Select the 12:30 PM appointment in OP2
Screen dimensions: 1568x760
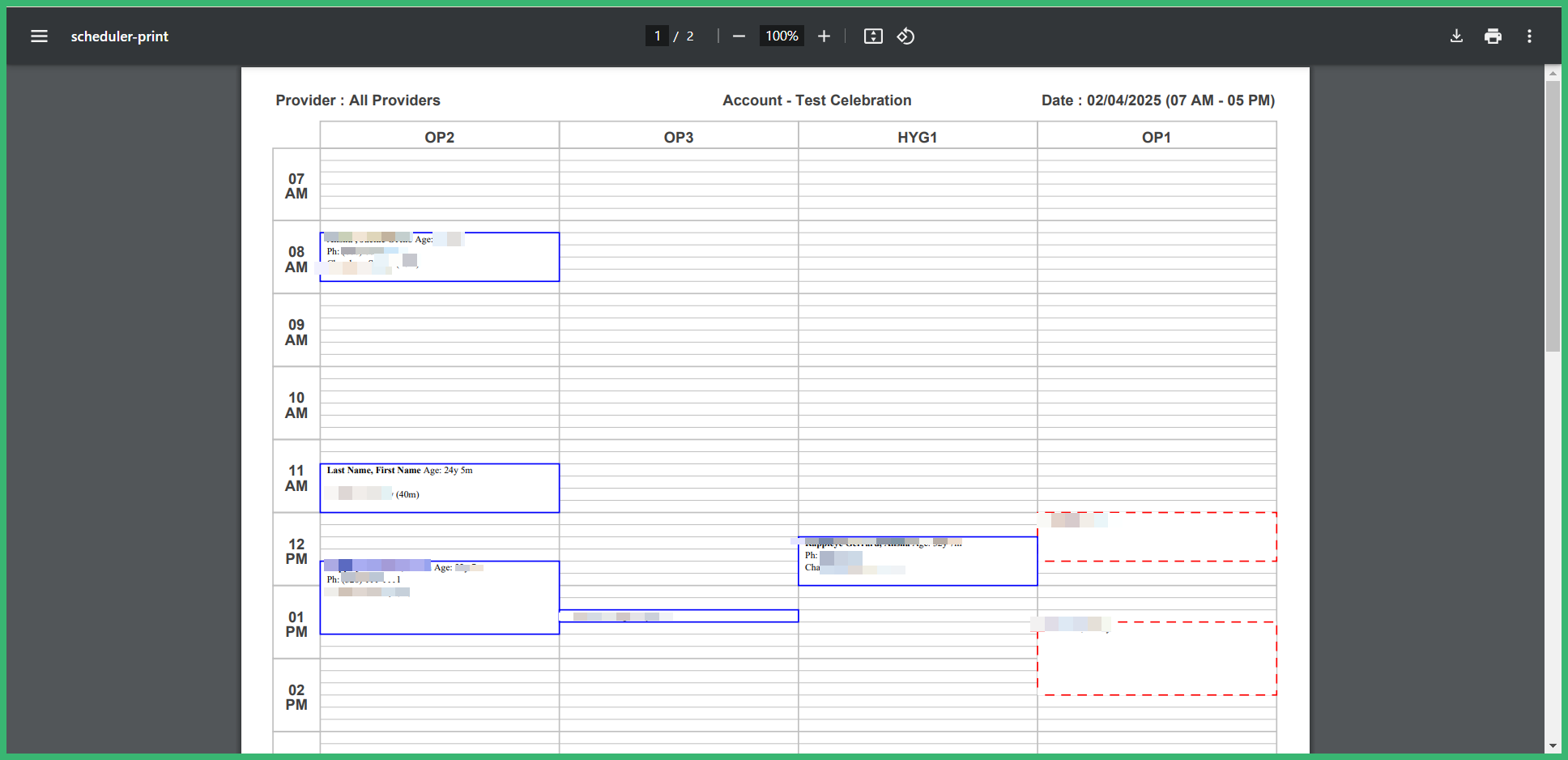[x=439, y=597]
